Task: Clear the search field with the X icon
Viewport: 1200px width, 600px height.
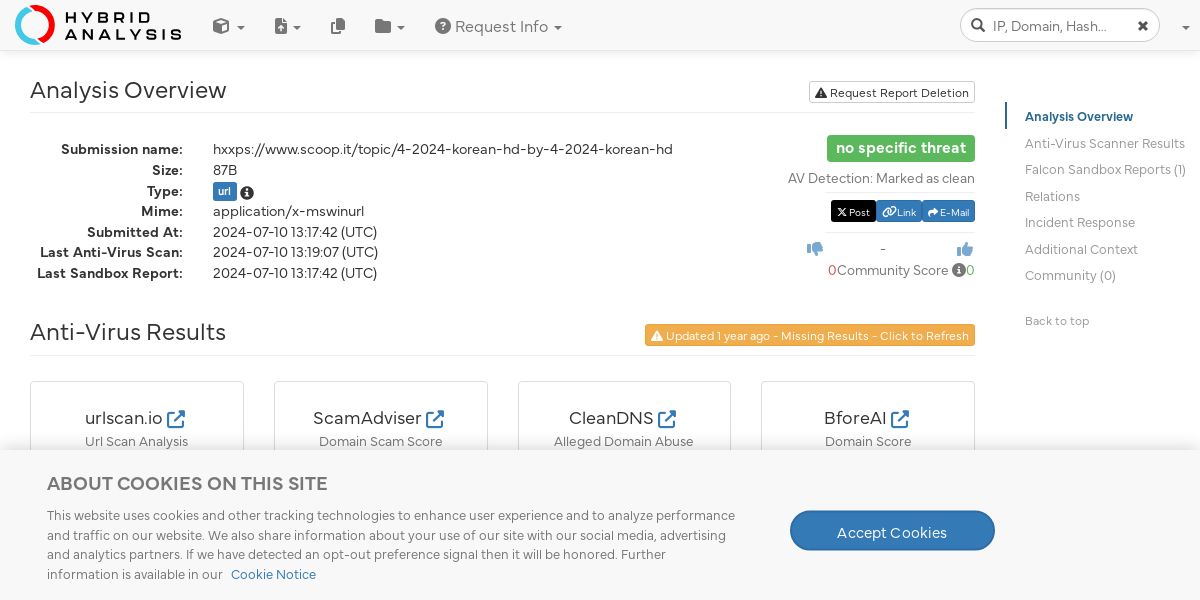Action: point(1142,26)
